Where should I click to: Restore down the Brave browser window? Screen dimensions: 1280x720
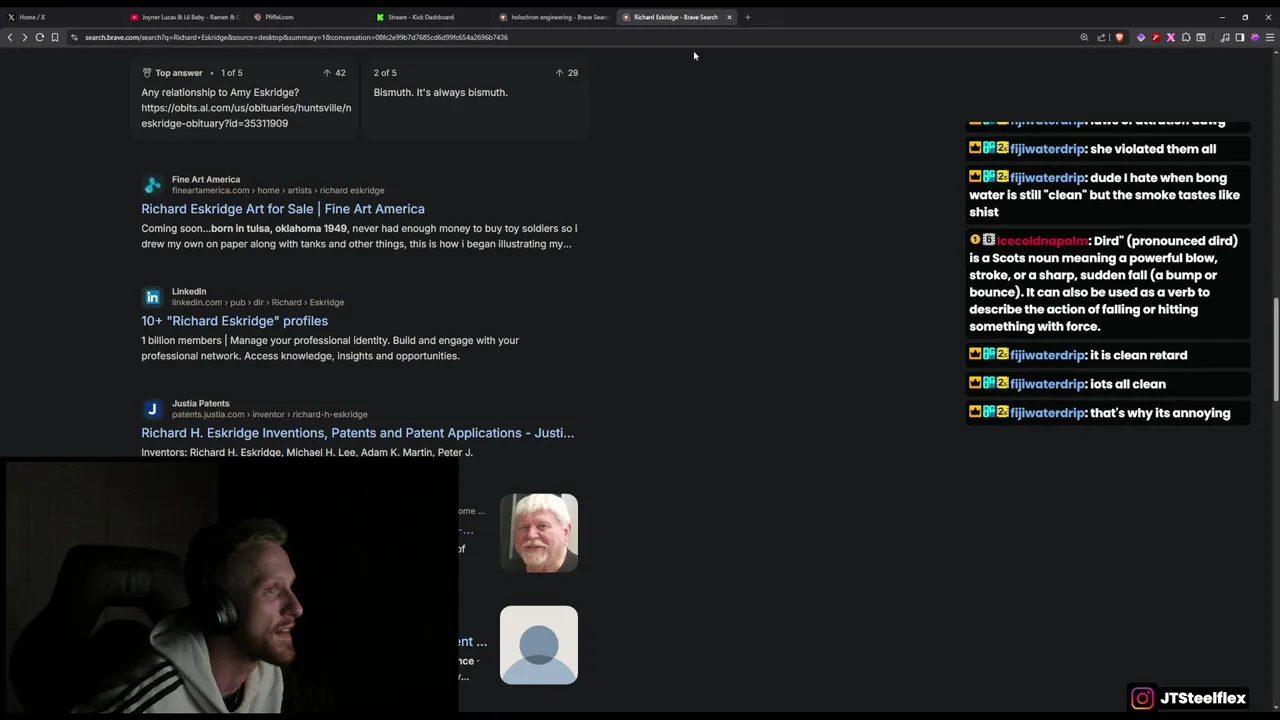tap(1245, 17)
